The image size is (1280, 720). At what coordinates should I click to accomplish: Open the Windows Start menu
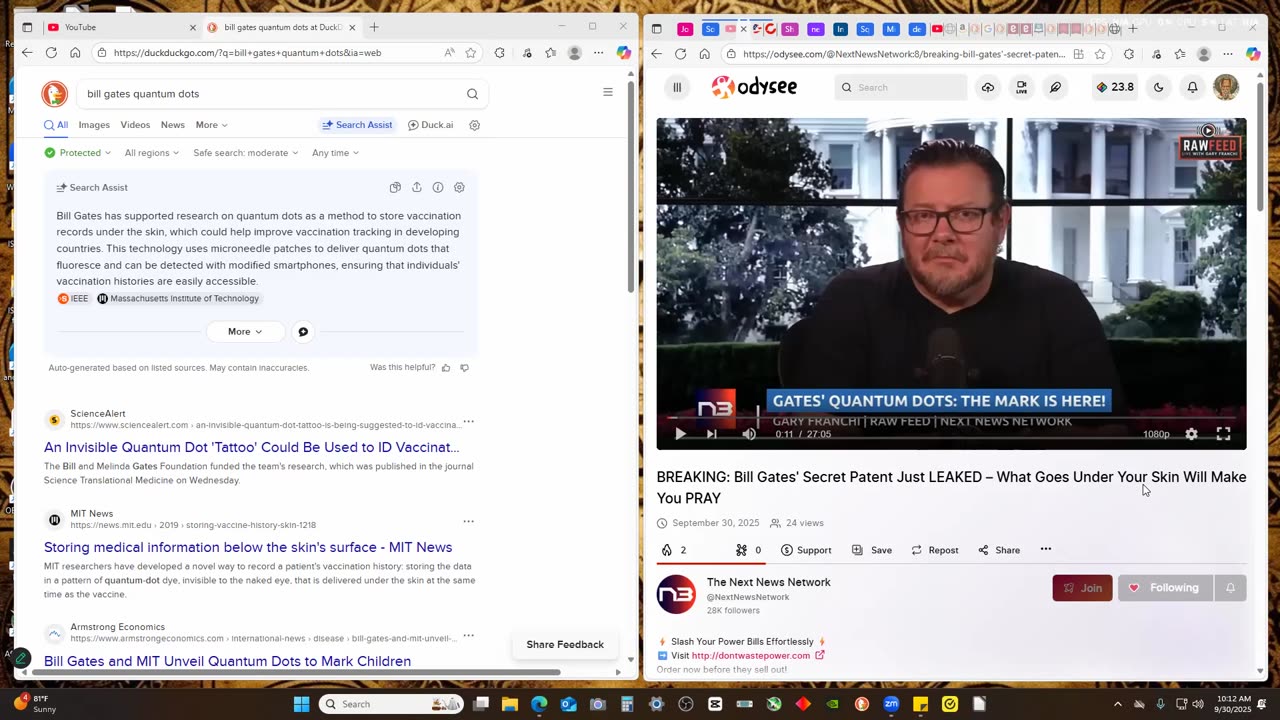pyautogui.click(x=301, y=704)
